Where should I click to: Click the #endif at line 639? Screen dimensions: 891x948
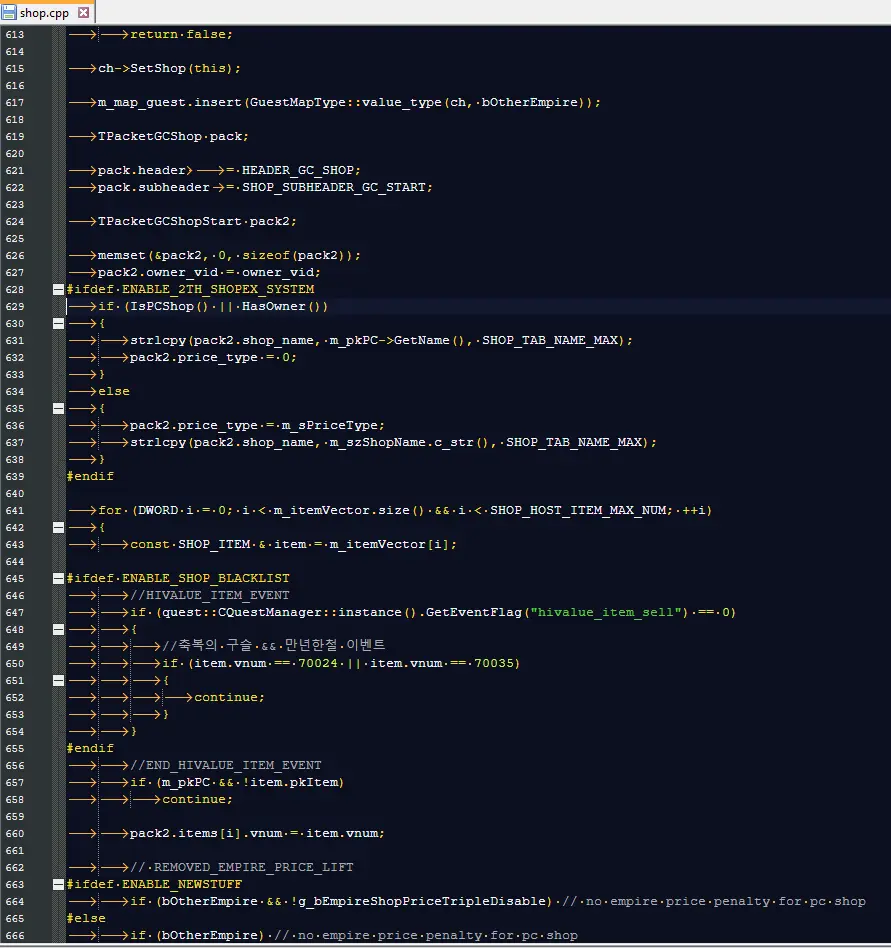(x=90, y=476)
